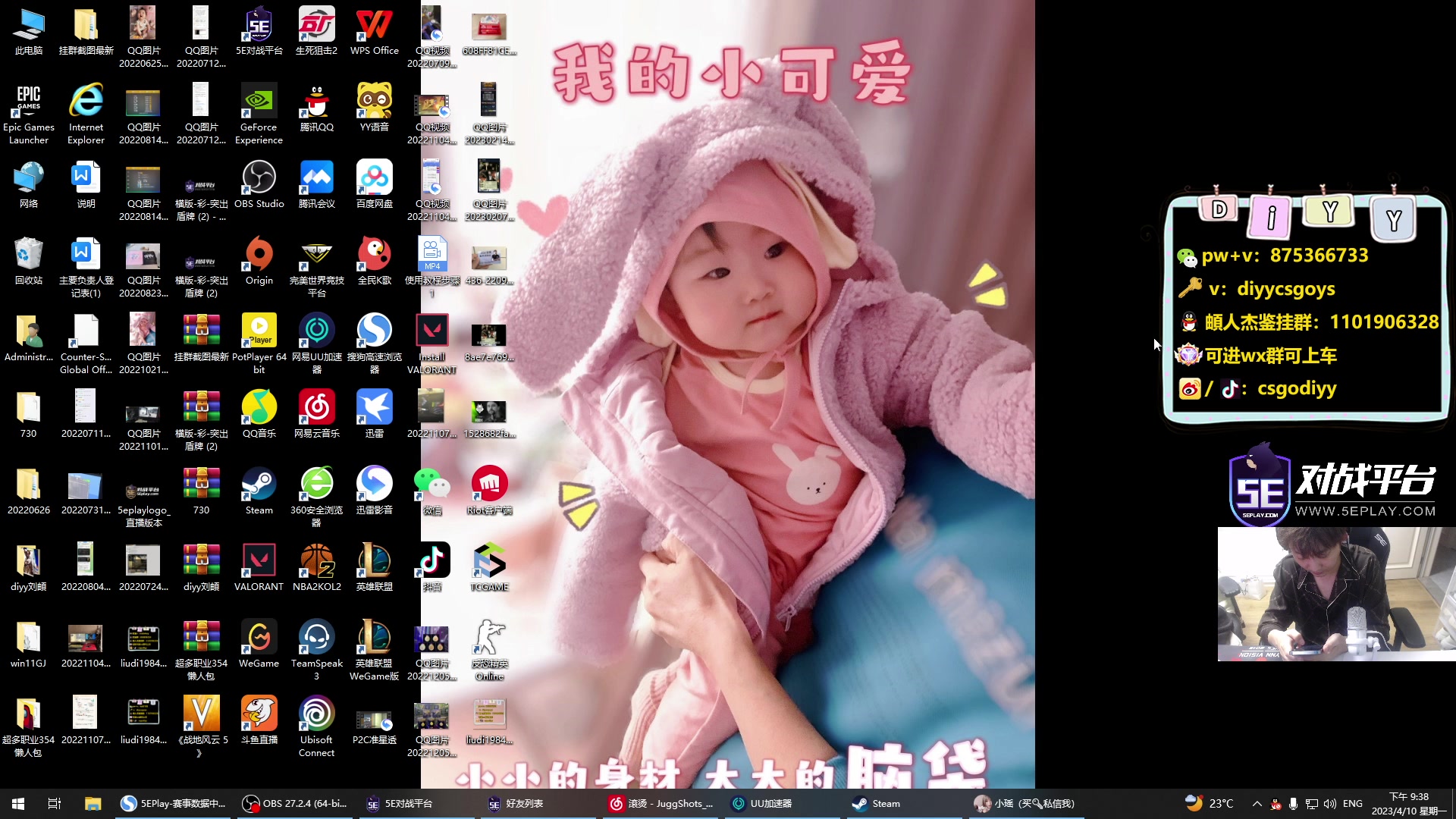Launch QQ音乐 from the desktop
This screenshot has height=819, width=1456.
(259, 414)
